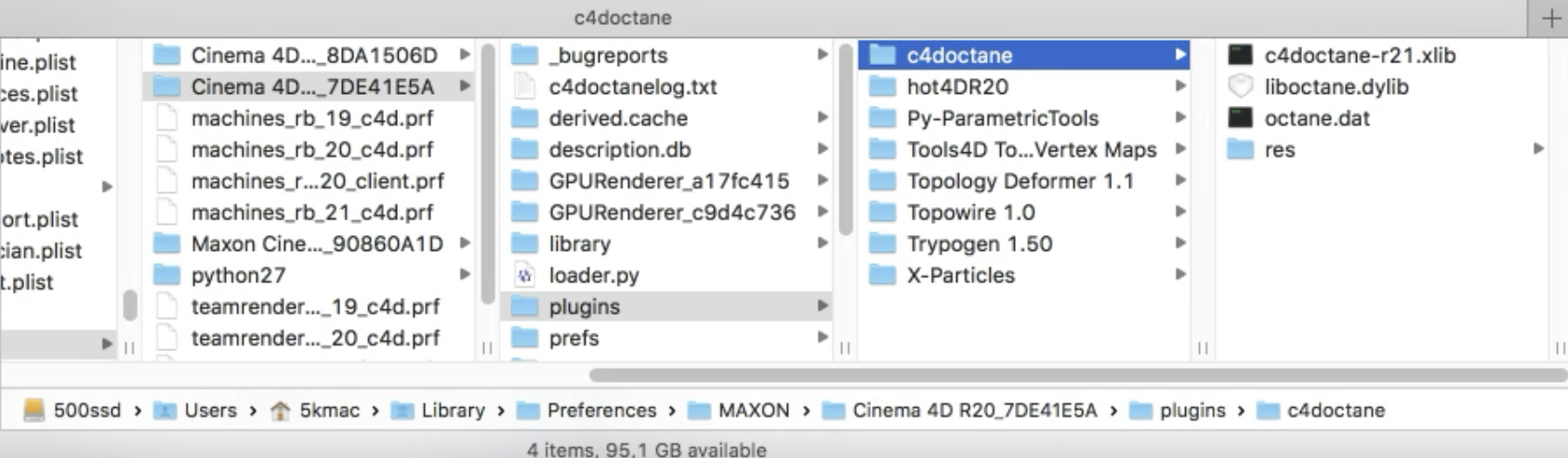Image resolution: width=1568 pixels, height=458 pixels.
Task: Expand the library folder arrow
Action: click(823, 244)
